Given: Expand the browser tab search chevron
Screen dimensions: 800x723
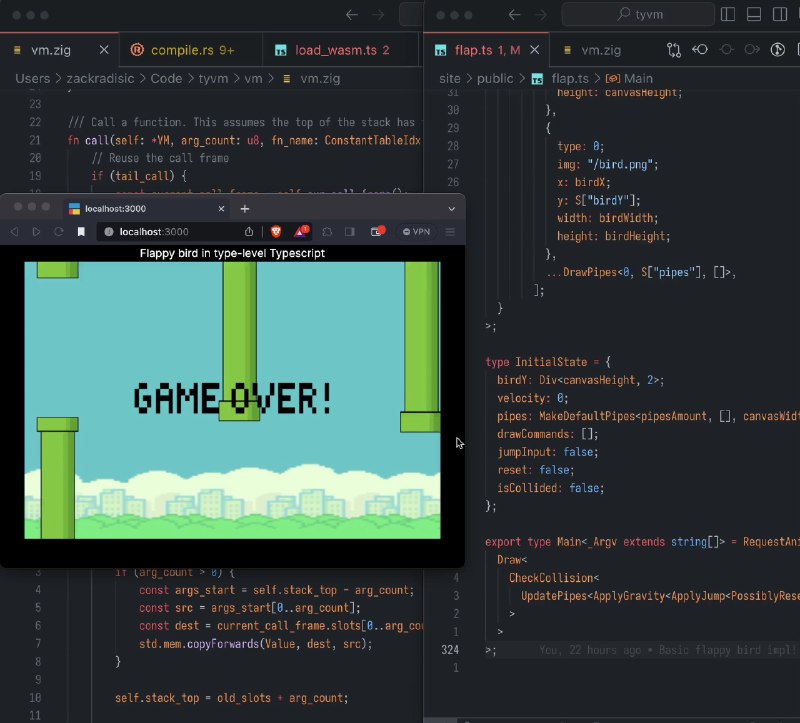Looking at the screenshot, I should pos(452,209).
